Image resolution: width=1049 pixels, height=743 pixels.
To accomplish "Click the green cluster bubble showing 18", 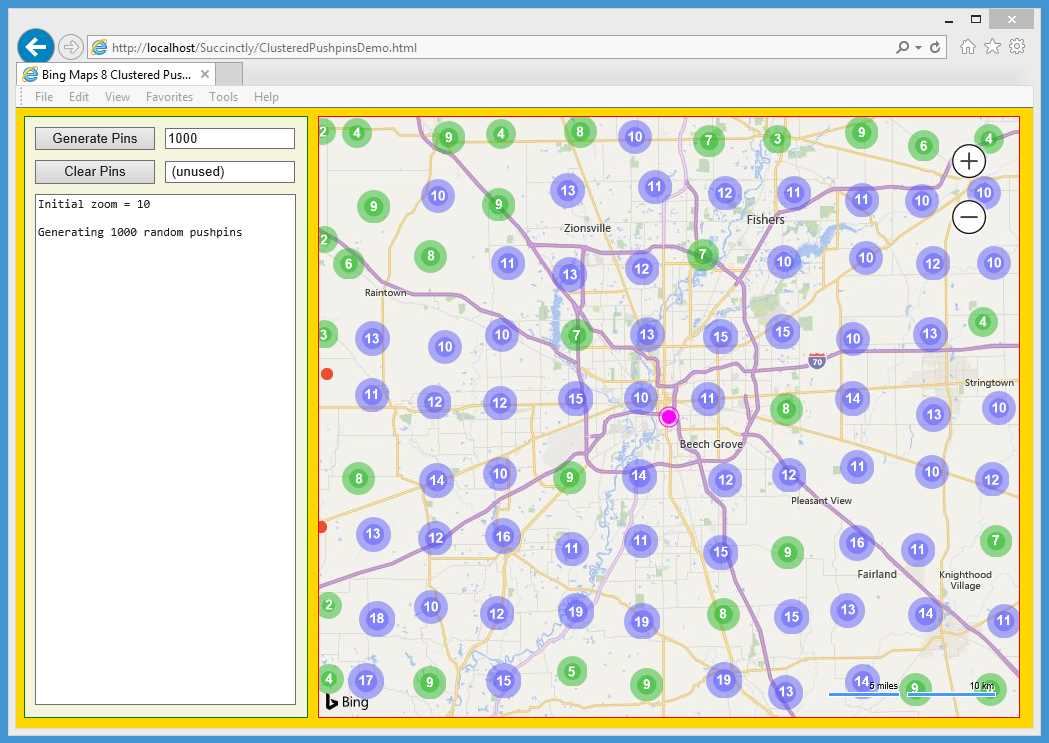I will pyautogui.click(x=377, y=618).
